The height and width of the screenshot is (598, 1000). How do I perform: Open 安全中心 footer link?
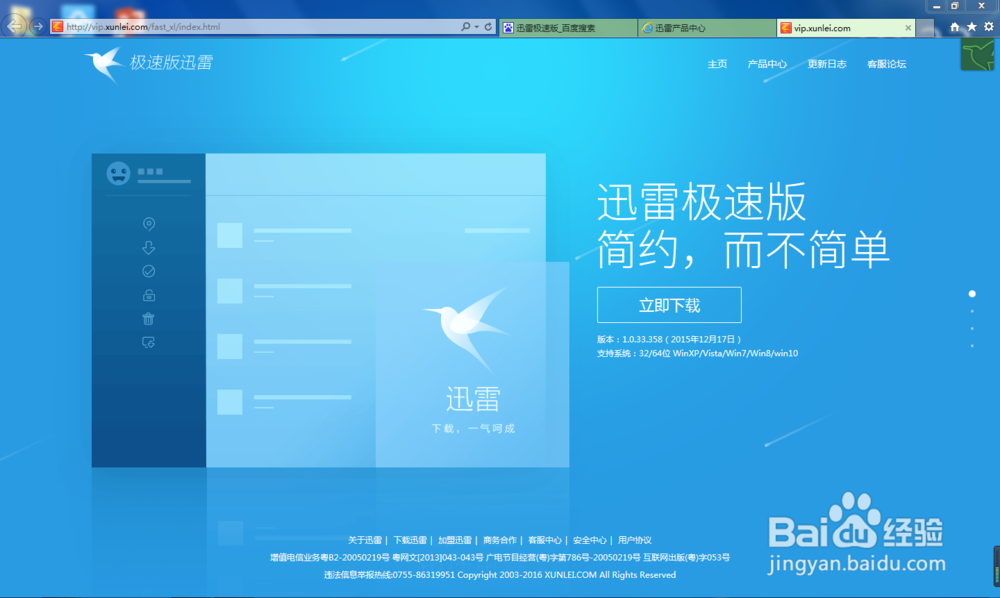click(589, 540)
